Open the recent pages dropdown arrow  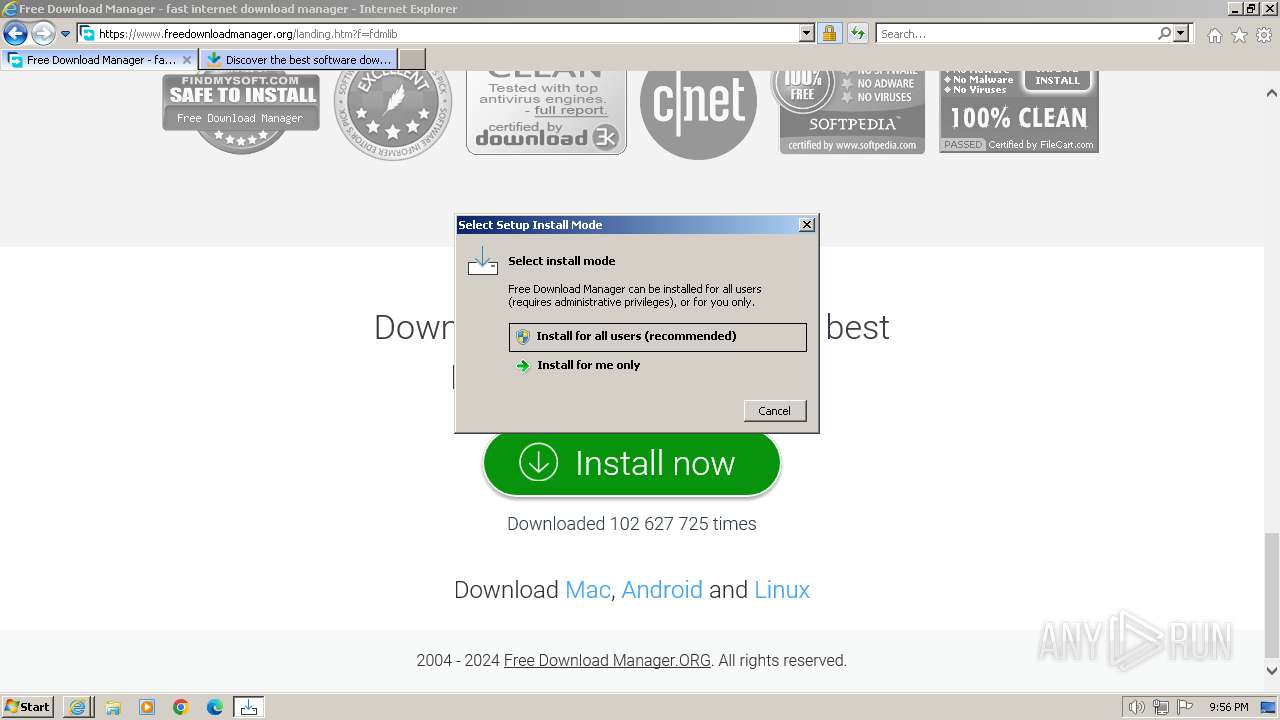click(x=66, y=34)
